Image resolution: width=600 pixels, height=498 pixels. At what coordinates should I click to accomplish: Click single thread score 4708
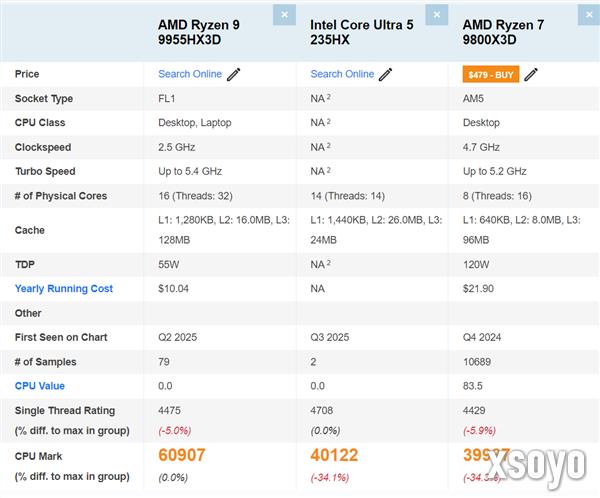[321, 410]
